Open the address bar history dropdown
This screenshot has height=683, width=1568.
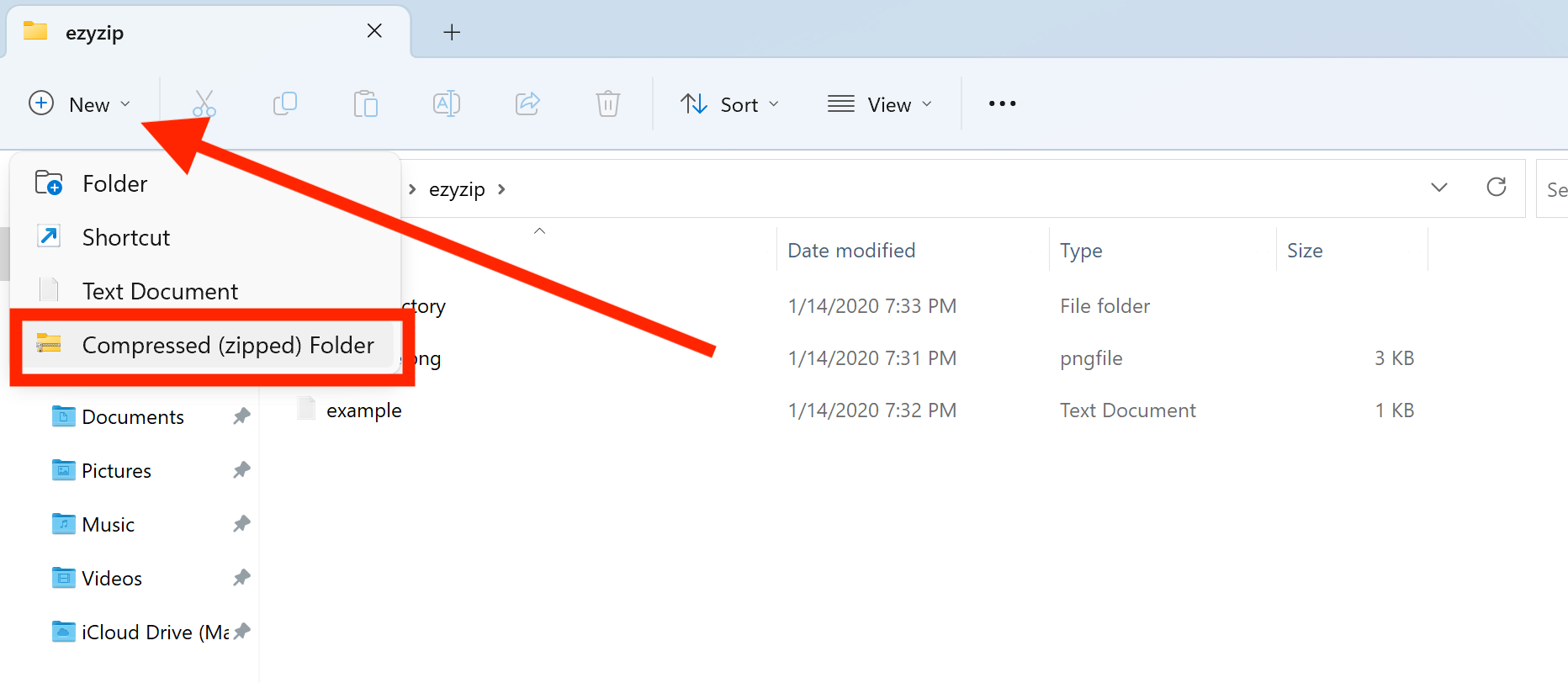point(1439,188)
